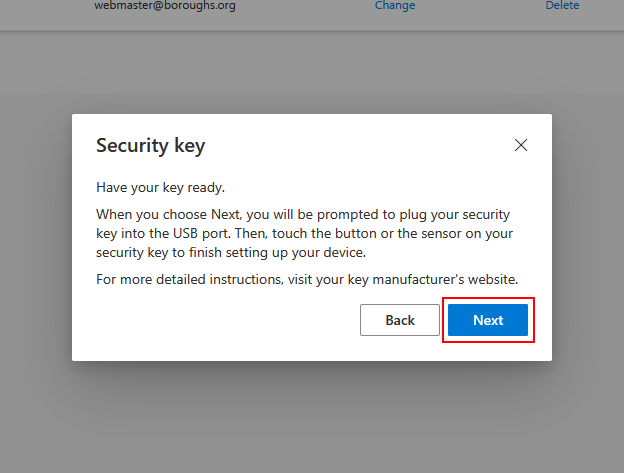Select the Delete link at top right

click(562, 6)
